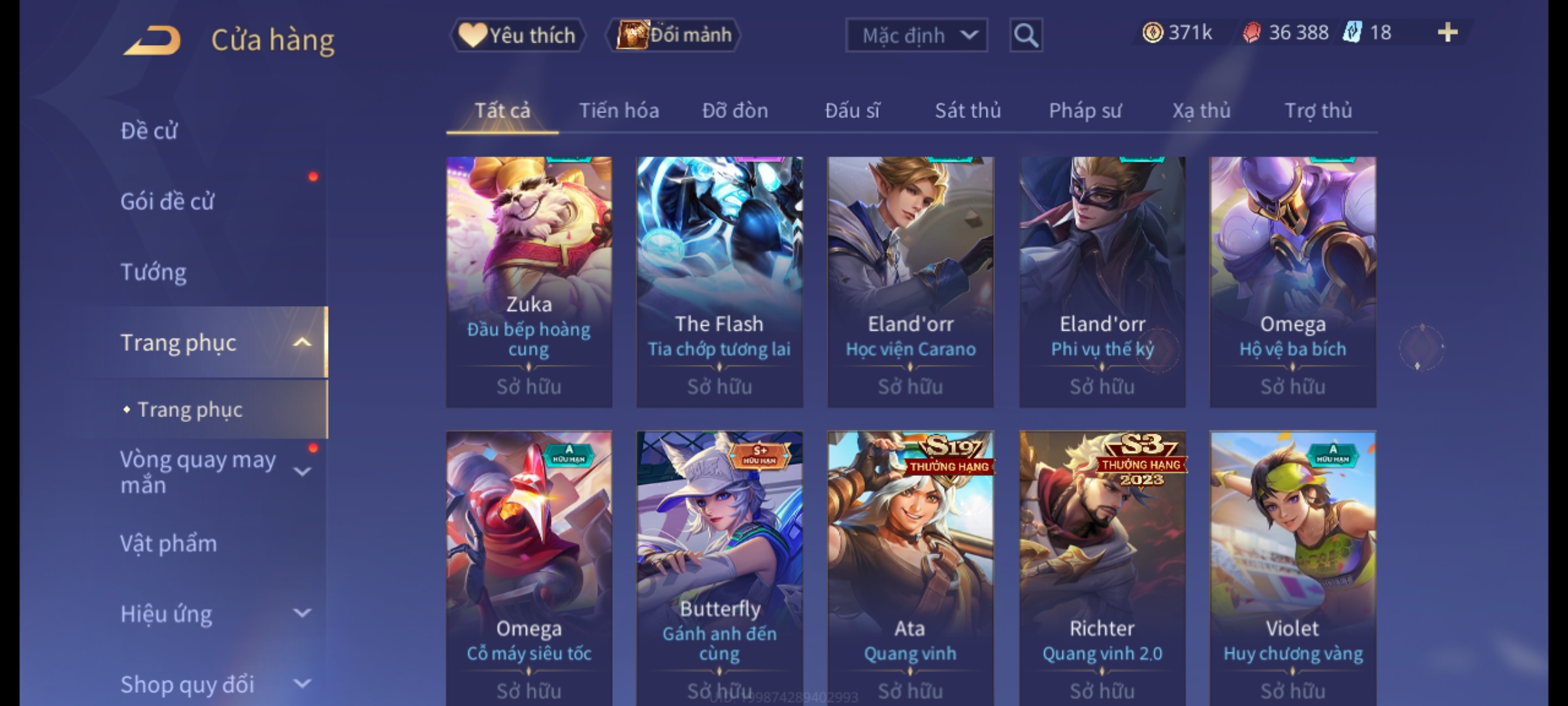Select Zuka Đầu bếp hoàng cung skin card
1568x706 pixels.
click(x=529, y=282)
